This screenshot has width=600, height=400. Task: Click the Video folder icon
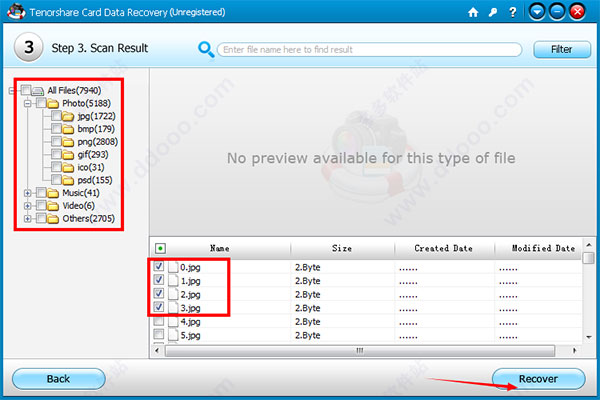tap(53, 206)
